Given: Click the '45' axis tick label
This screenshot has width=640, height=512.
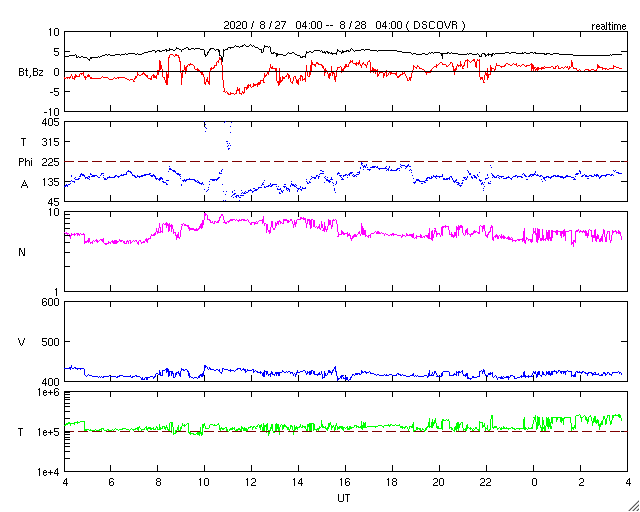Looking at the screenshot, I should 53,202.
